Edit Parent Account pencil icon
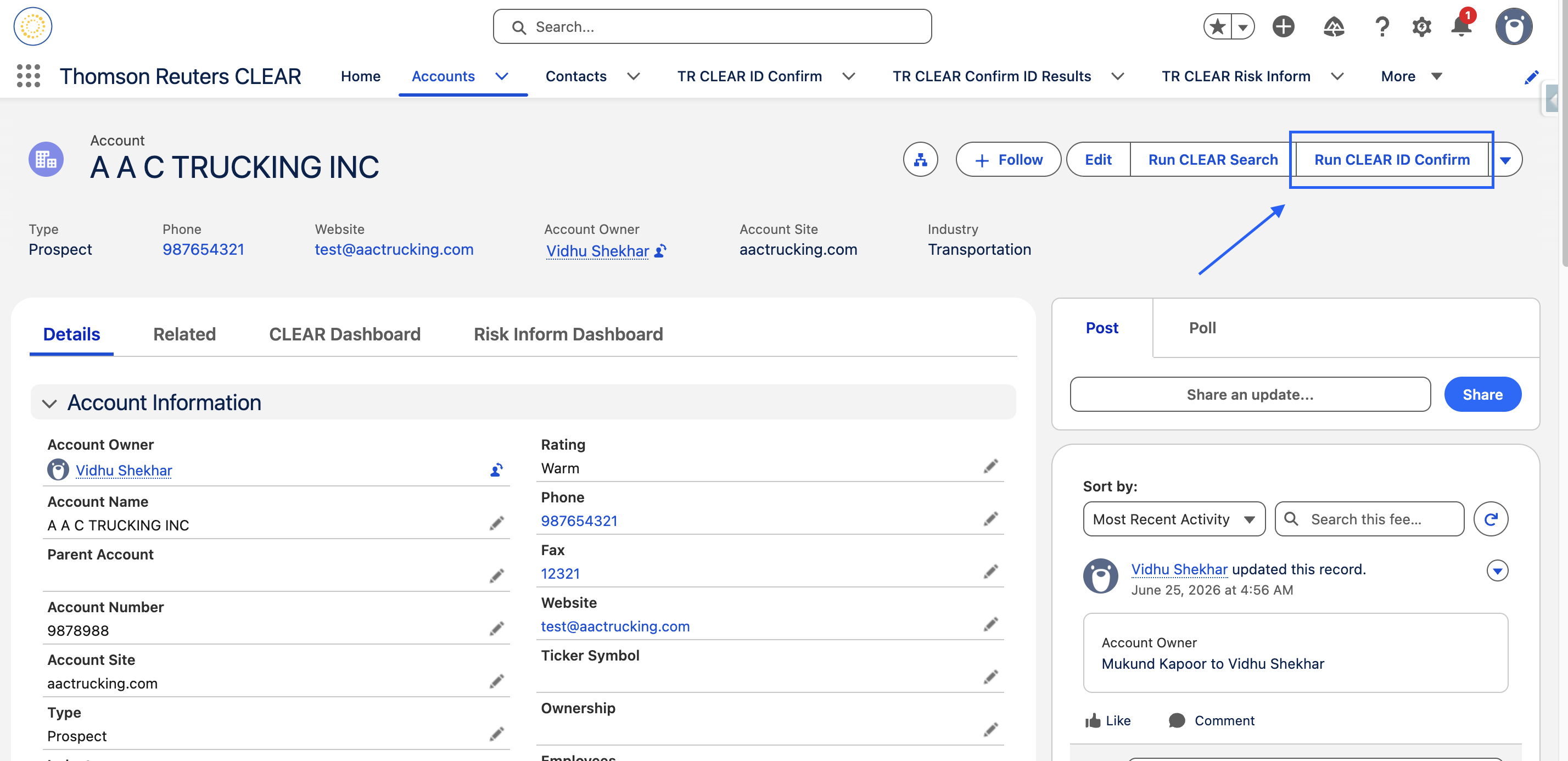 [497, 576]
